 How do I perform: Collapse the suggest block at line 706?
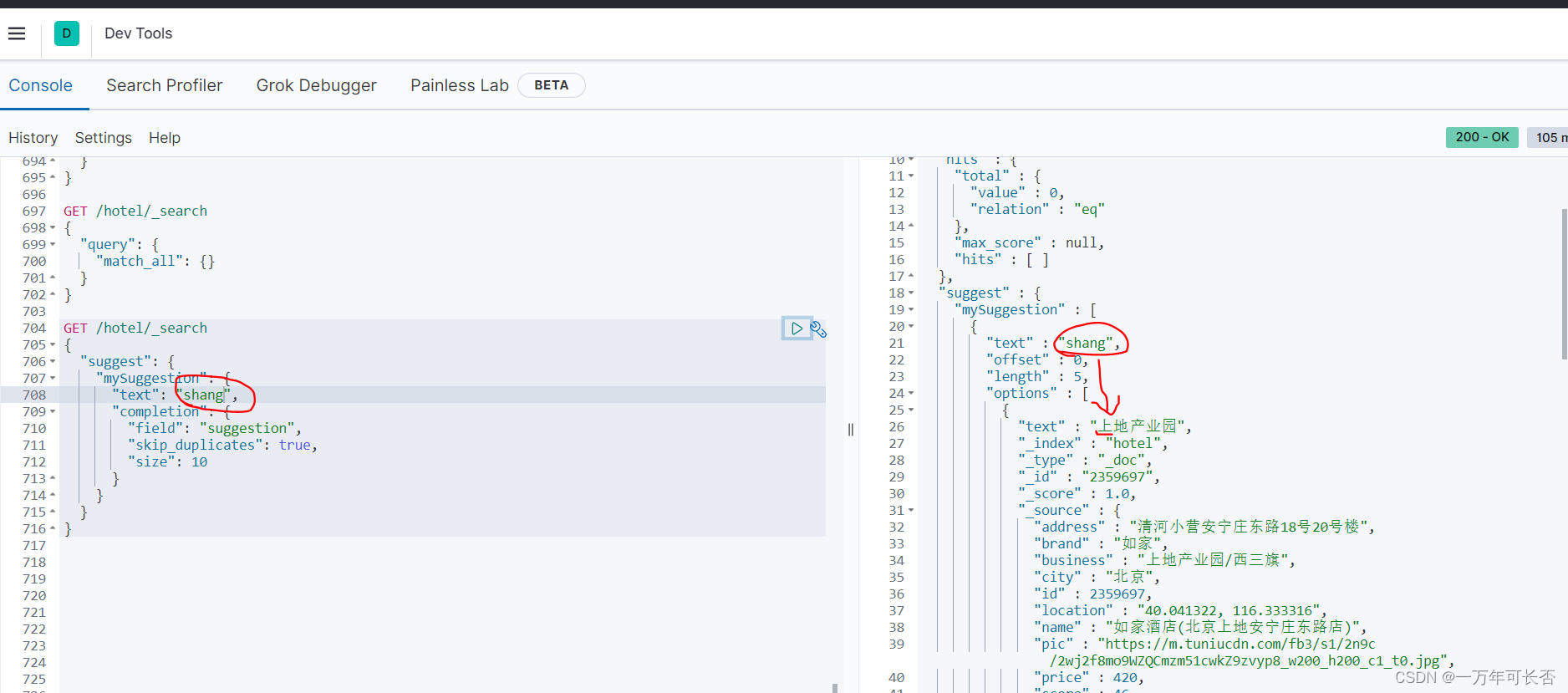point(53,362)
